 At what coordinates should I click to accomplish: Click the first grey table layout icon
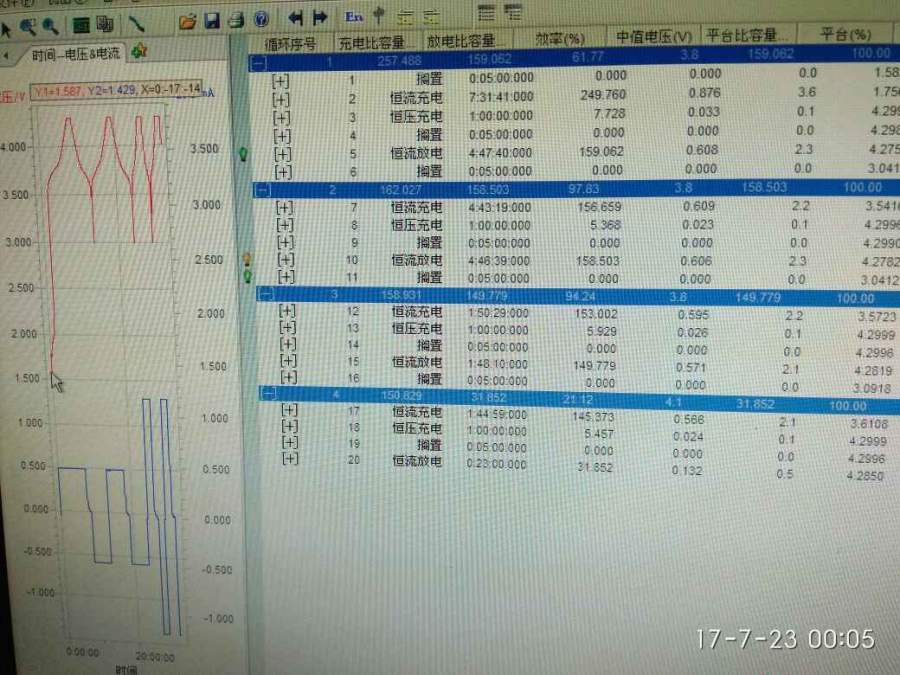pyautogui.click(x=486, y=13)
